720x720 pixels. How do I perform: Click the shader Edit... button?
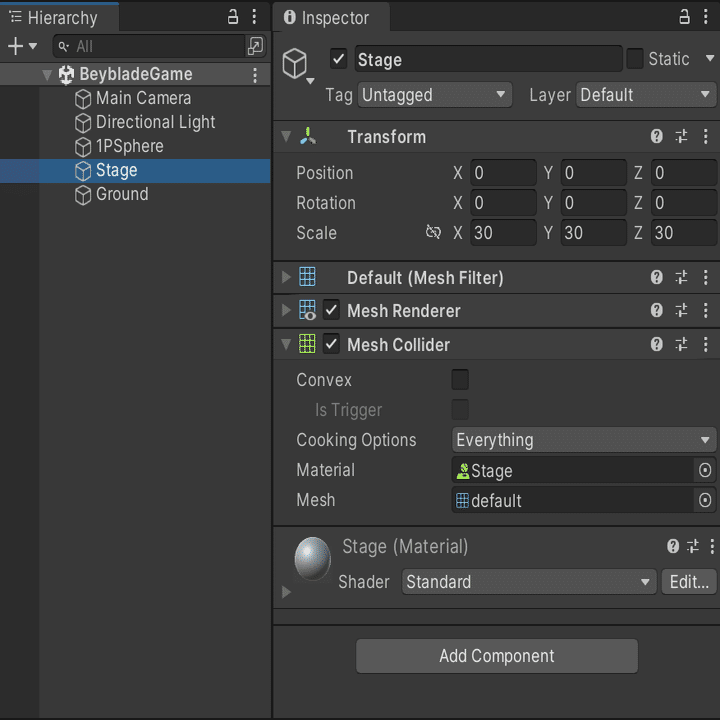[688, 582]
